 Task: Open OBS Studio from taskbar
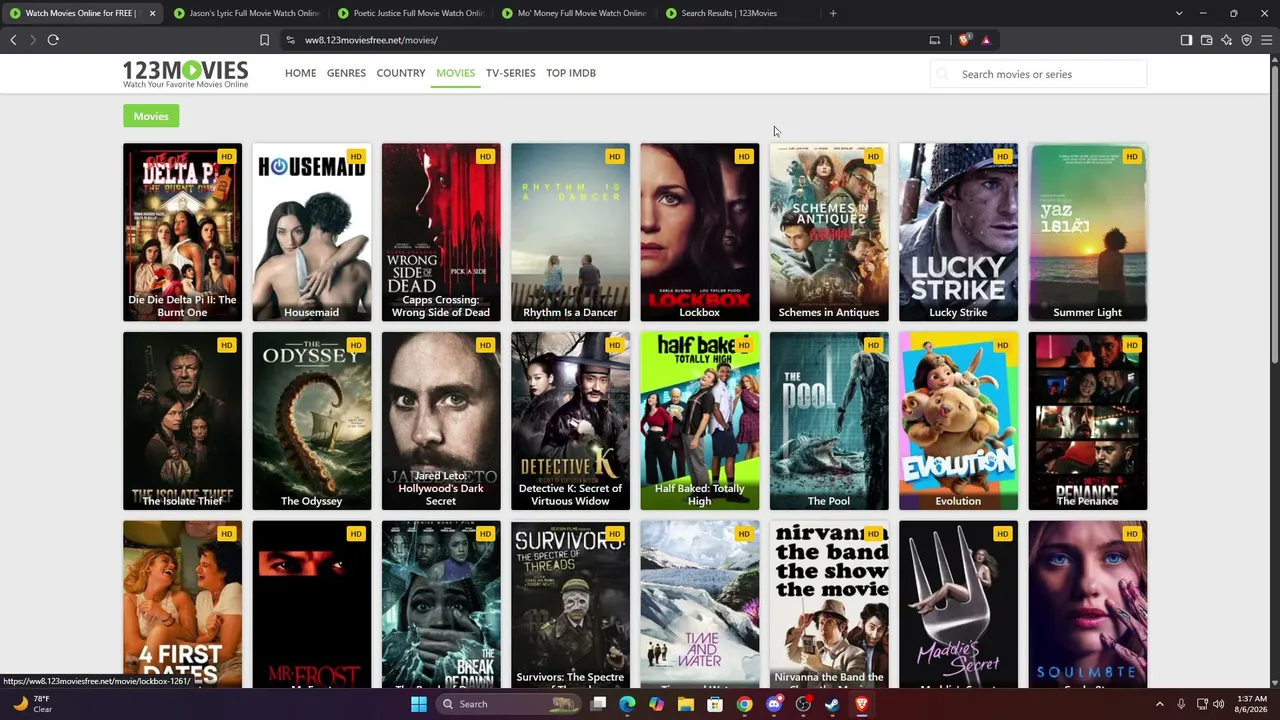tap(803, 704)
